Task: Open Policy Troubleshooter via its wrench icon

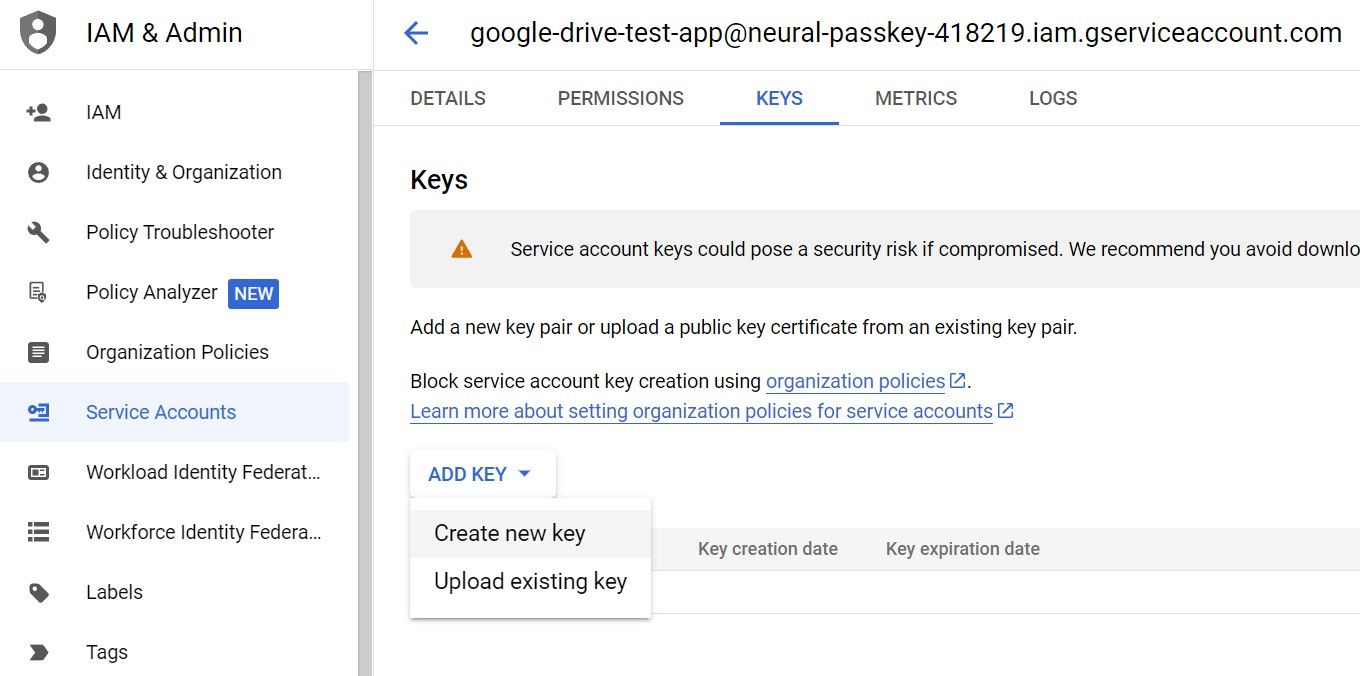Action: [37, 232]
